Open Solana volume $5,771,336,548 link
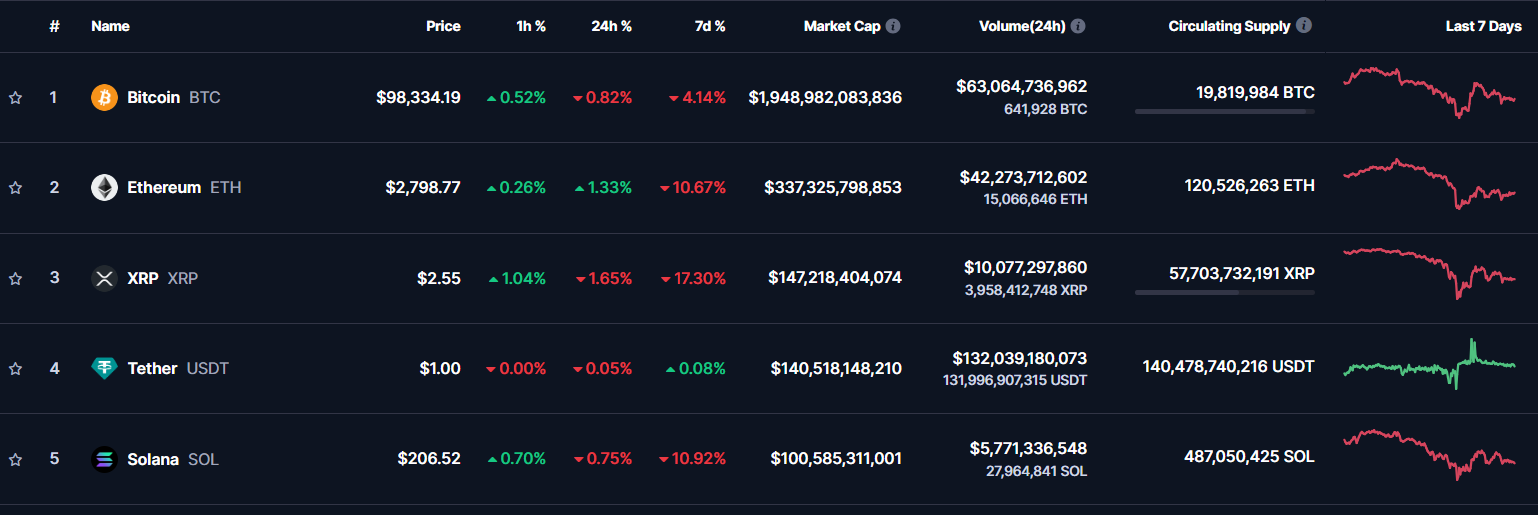 [x=1028, y=448]
